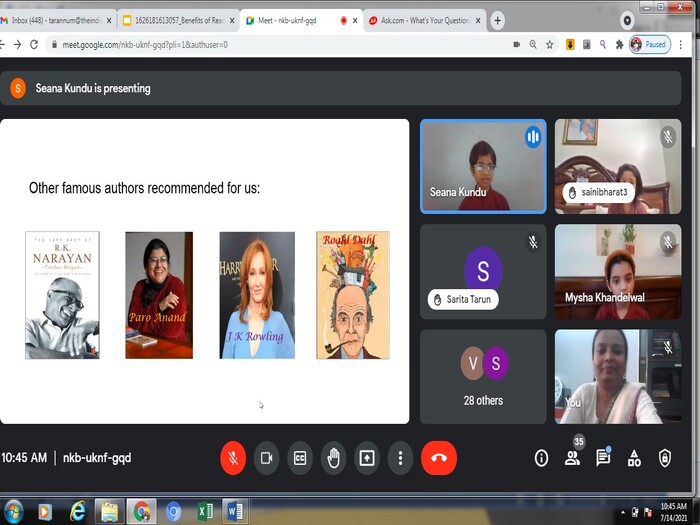This screenshot has width=700, height=525.
Task: Open Excel from the taskbar
Action: [x=205, y=512]
